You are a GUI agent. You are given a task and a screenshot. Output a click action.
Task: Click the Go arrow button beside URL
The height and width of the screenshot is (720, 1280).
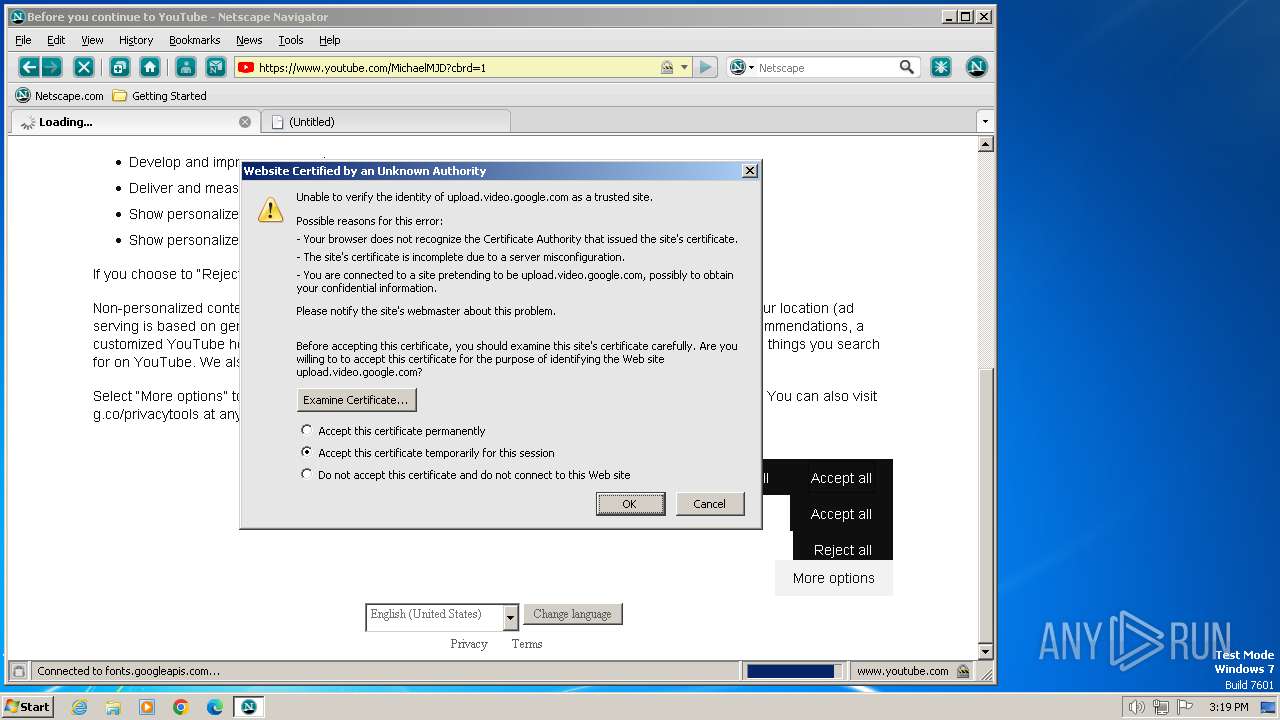[706, 67]
